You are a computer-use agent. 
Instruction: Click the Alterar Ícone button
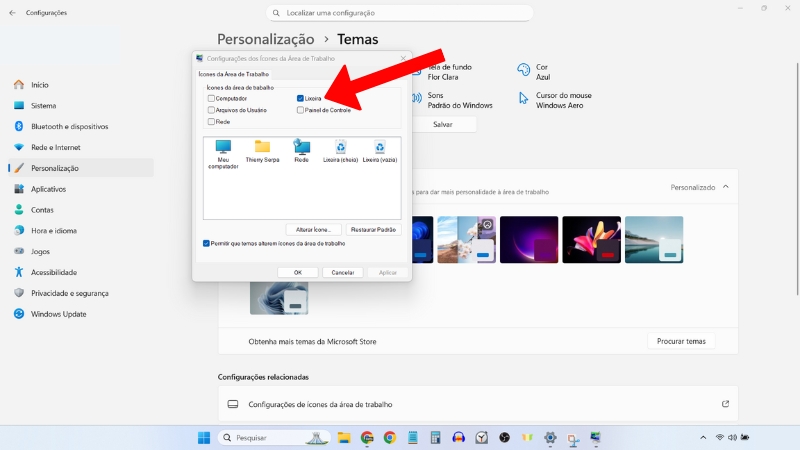point(314,229)
